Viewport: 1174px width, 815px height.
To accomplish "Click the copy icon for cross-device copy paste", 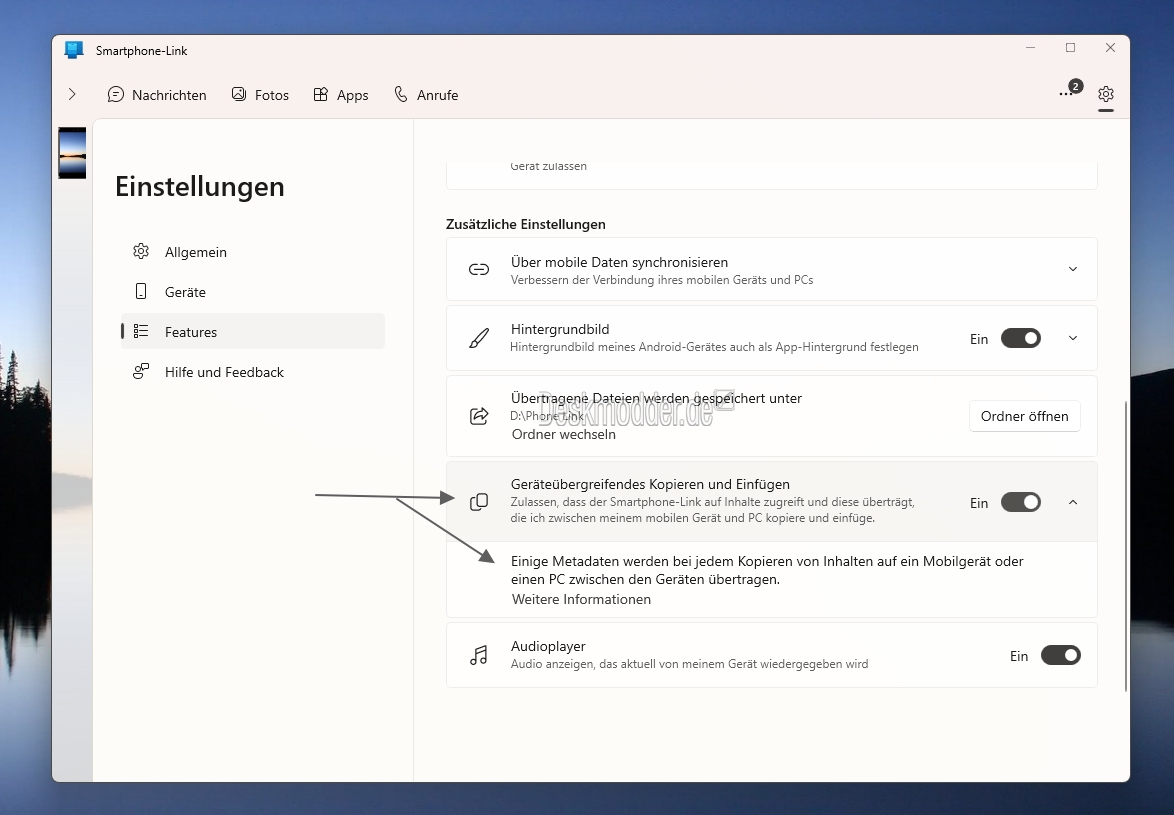I will tap(479, 502).
